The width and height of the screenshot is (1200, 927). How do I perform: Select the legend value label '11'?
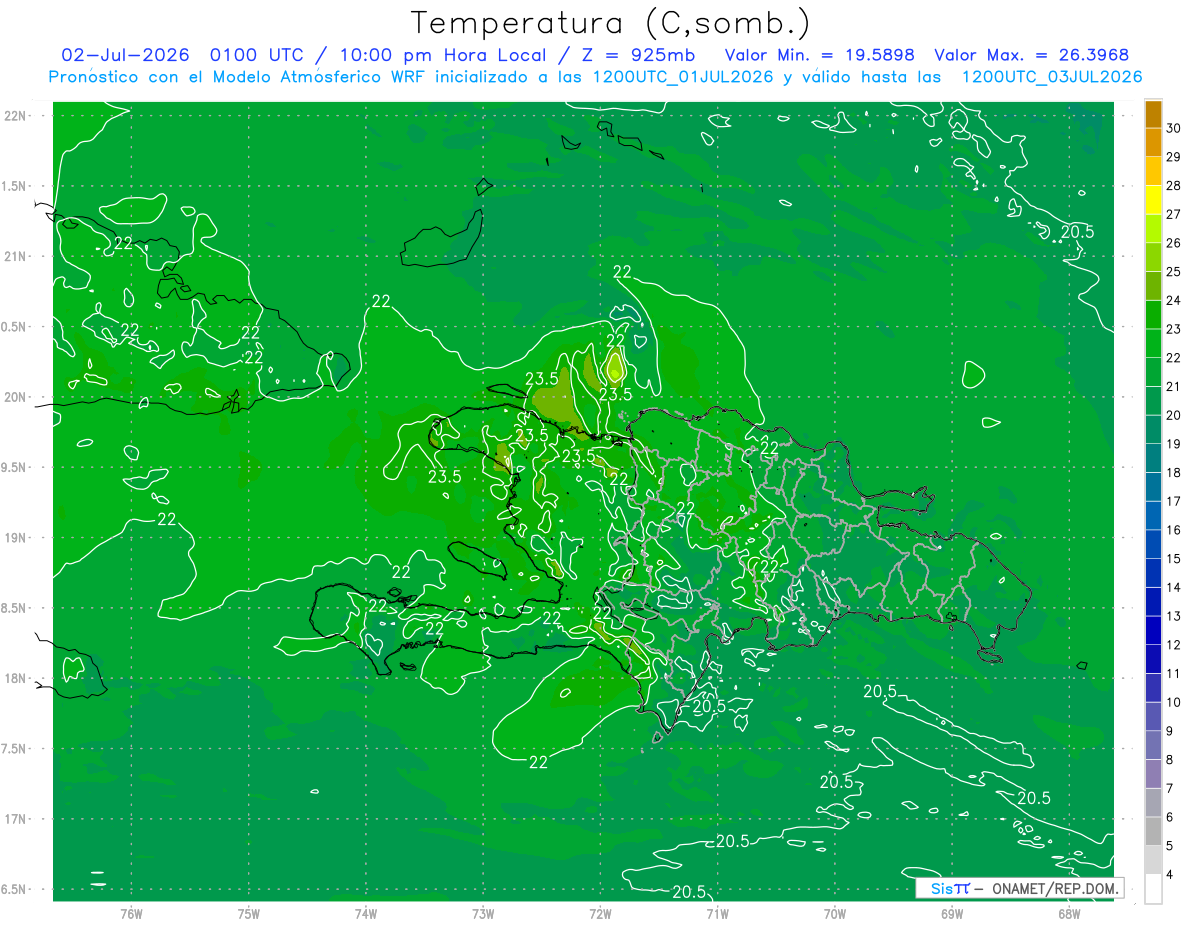(1174, 673)
